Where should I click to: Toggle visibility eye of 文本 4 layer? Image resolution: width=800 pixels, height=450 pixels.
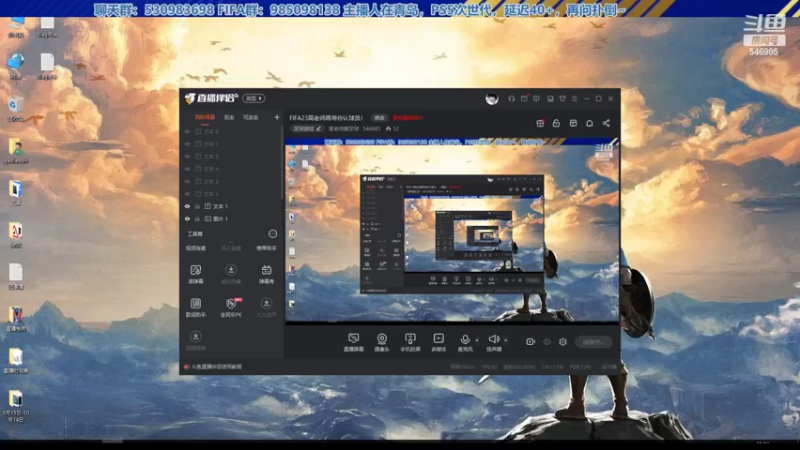[x=187, y=169]
